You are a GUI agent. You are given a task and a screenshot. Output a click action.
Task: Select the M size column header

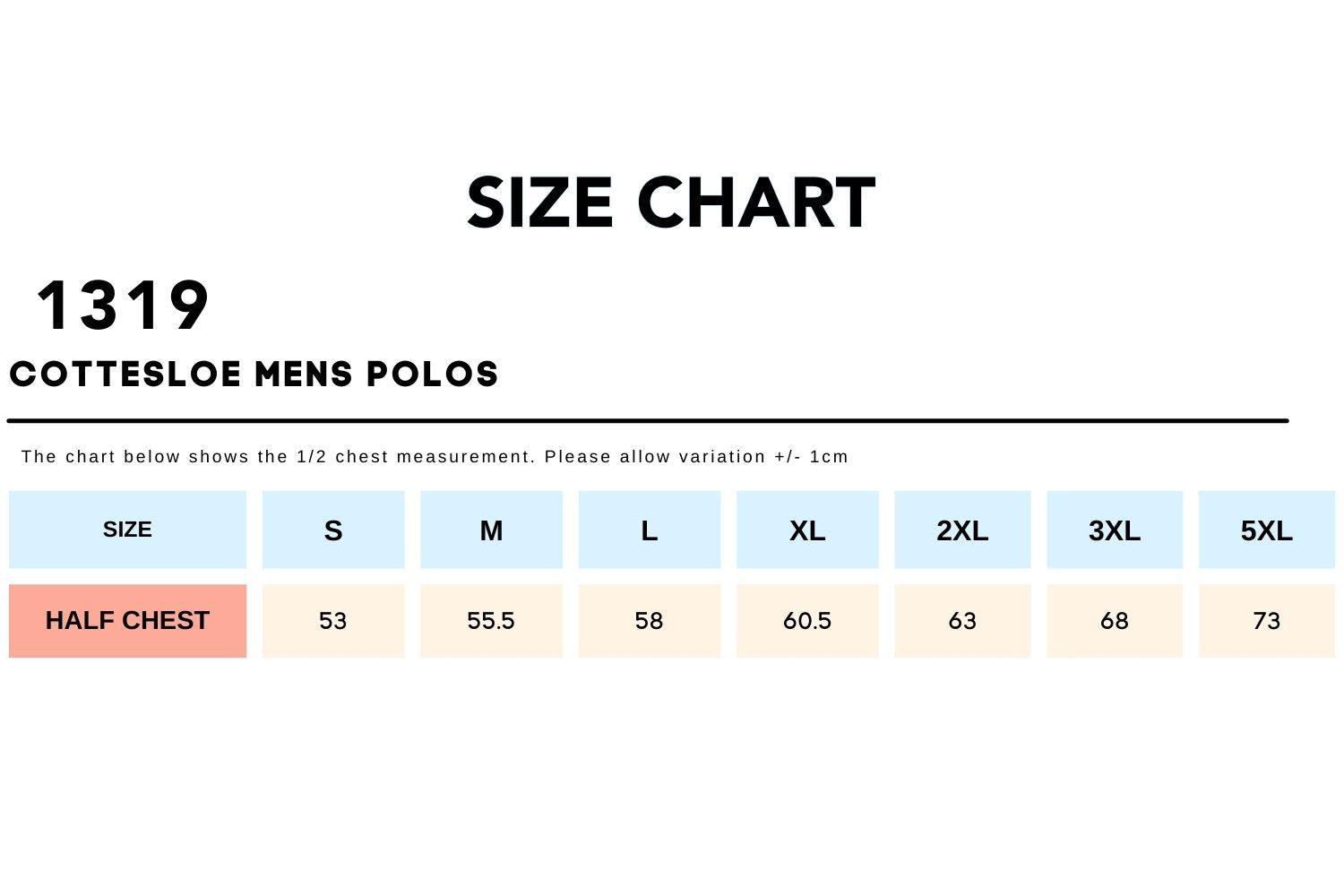[491, 530]
